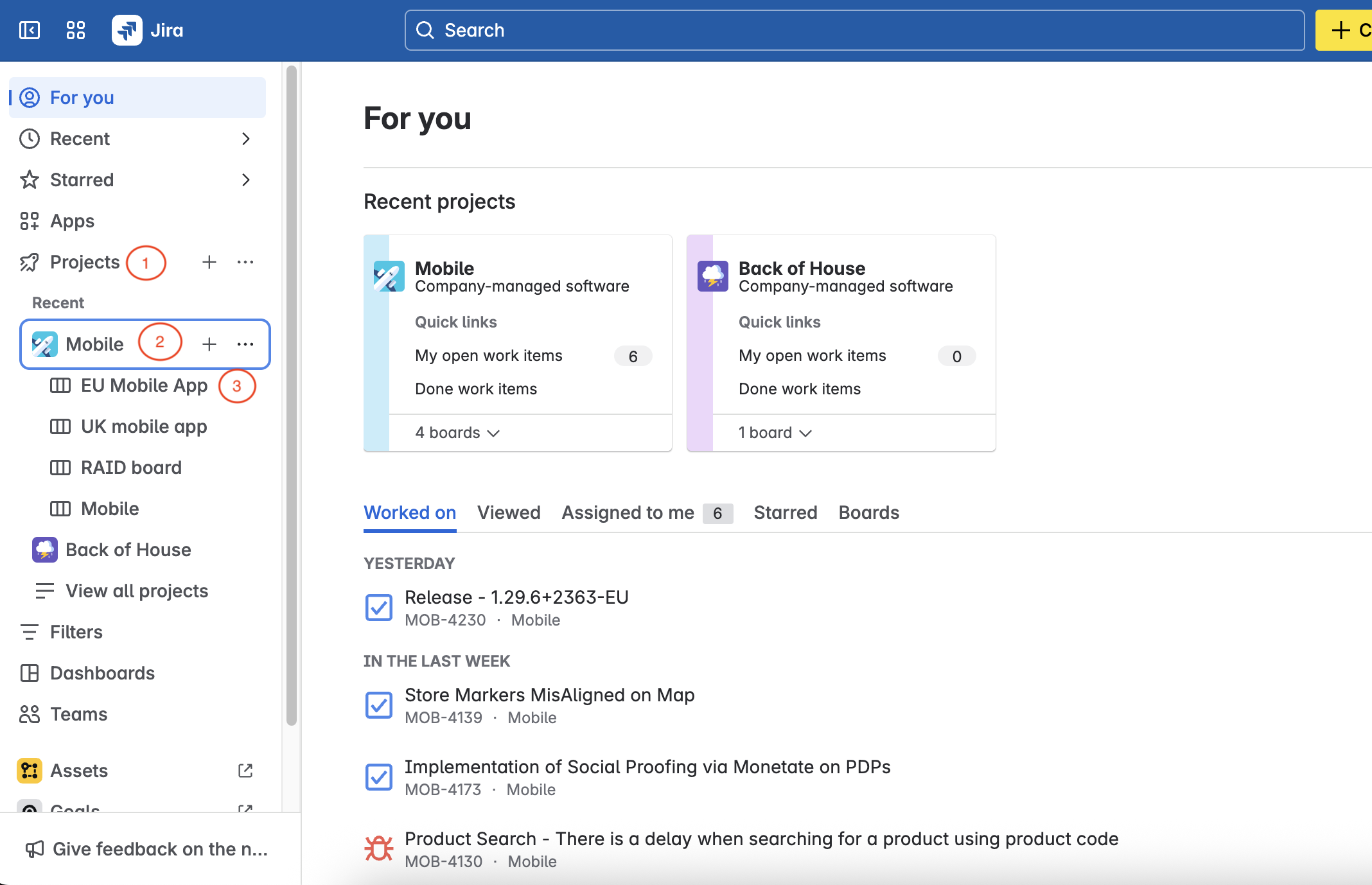Expand the Recent section chevron
The height and width of the screenshot is (885, 1372).
(x=246, y=139)
